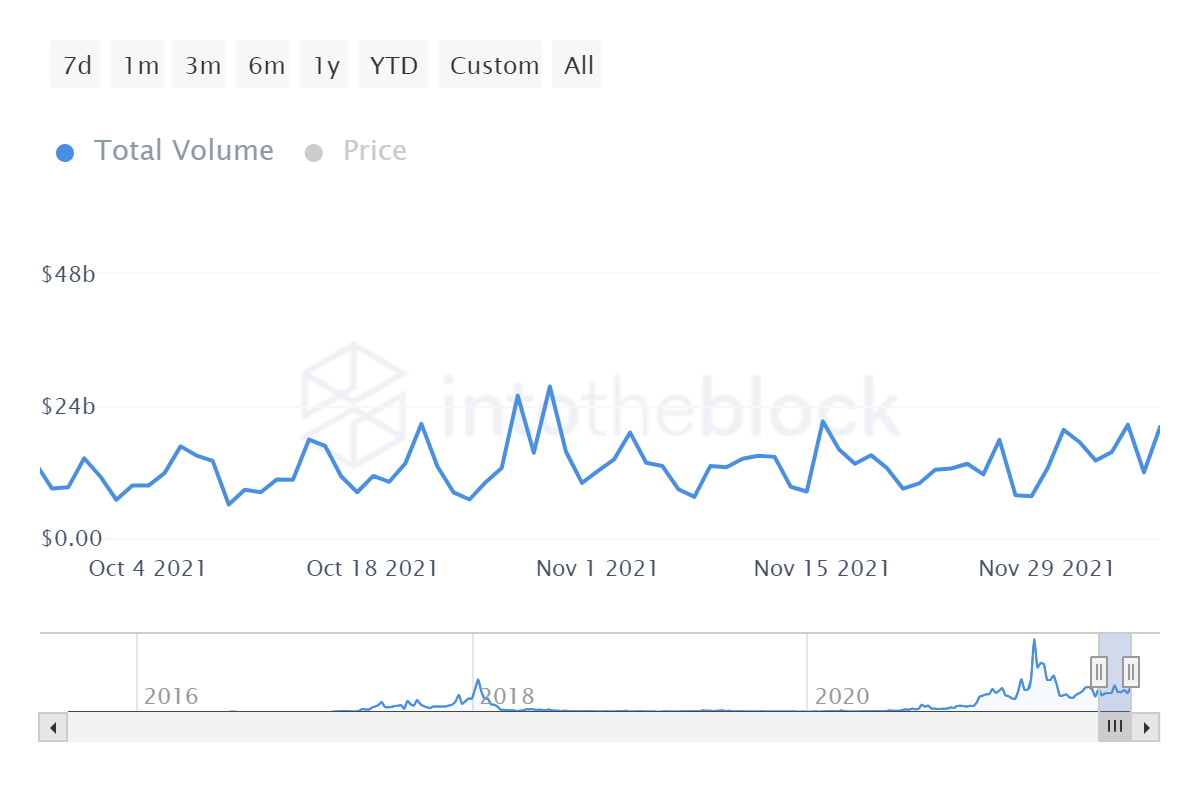The width and height of the screenshot is (1200, 800).
Task: Select the 1y time range
Action: tap(325, 65)
